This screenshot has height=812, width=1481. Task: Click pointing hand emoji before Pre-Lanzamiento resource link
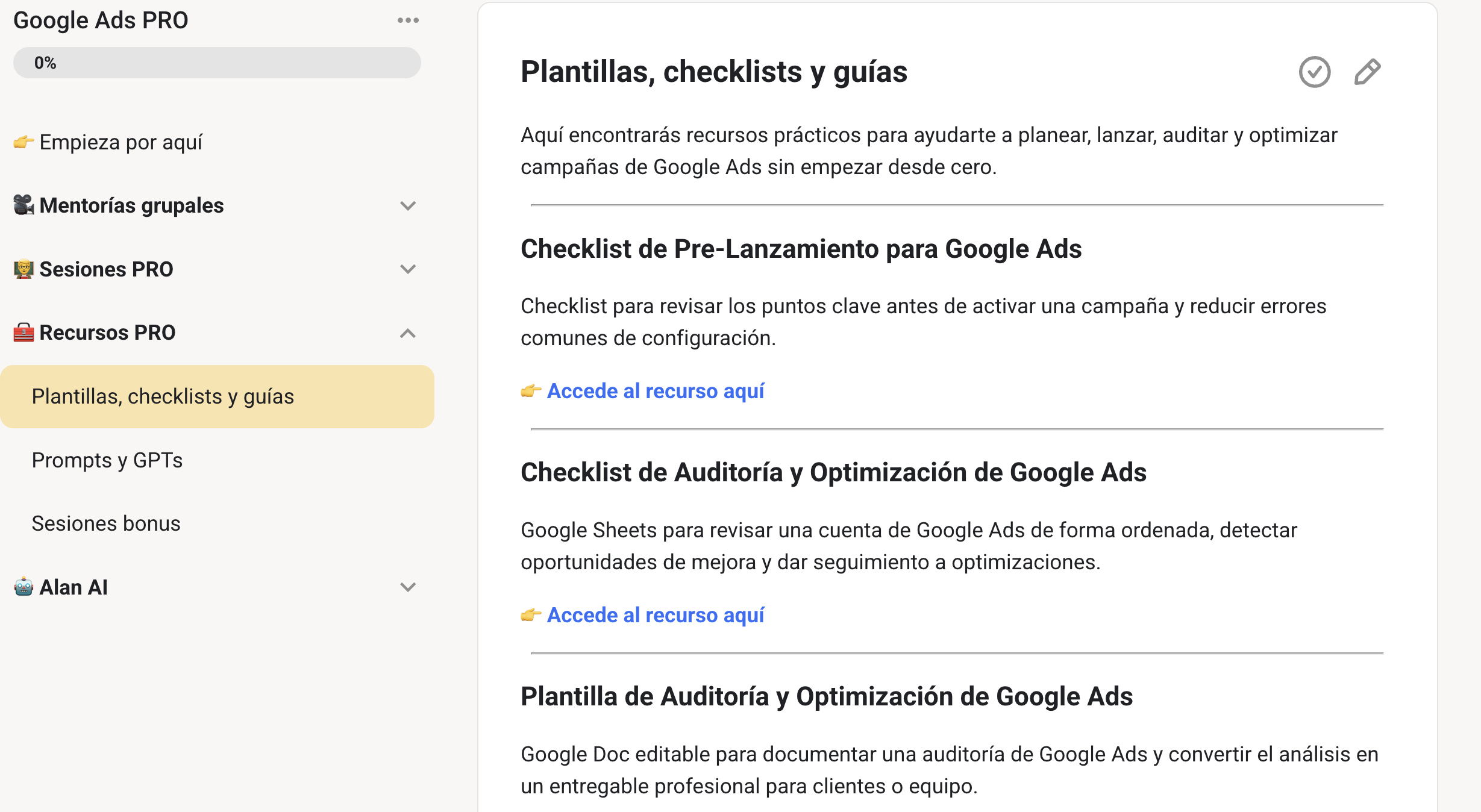point(531,391)
